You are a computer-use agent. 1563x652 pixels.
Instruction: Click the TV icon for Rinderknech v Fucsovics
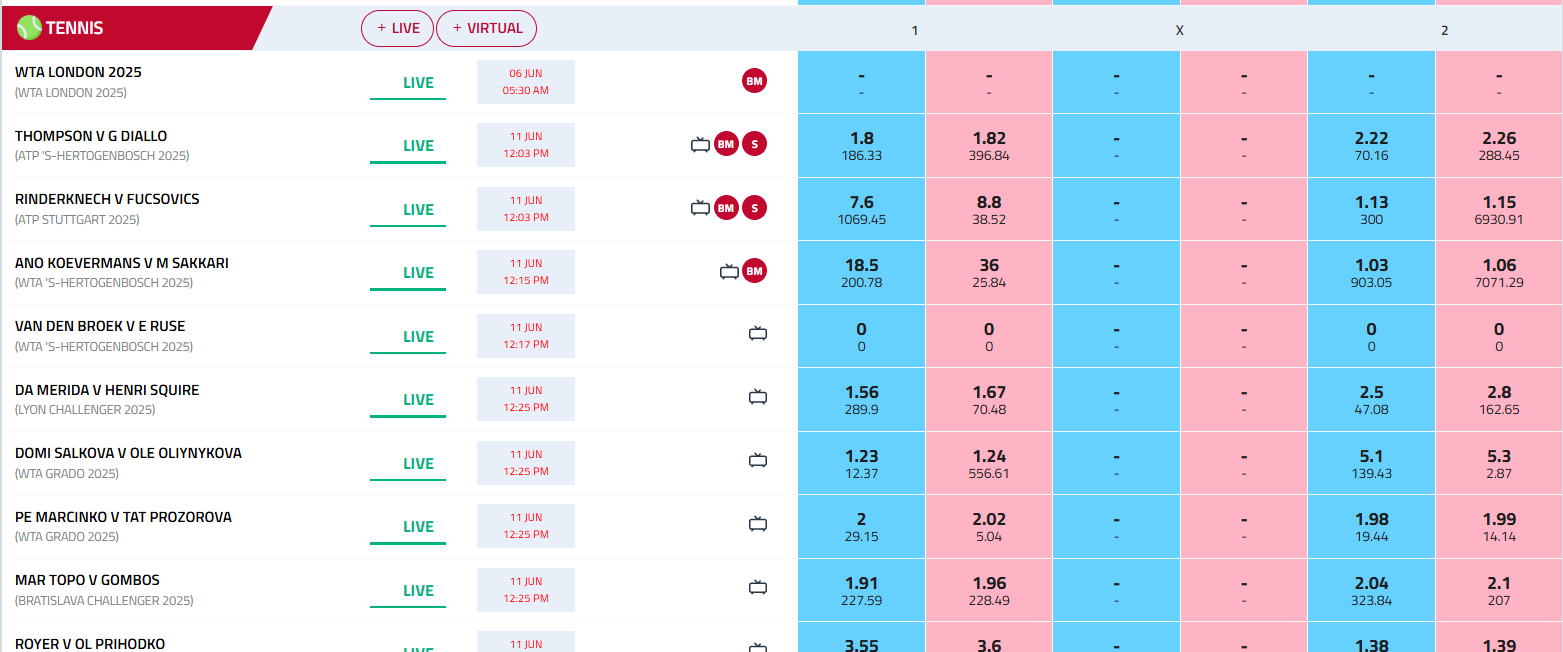700,208
